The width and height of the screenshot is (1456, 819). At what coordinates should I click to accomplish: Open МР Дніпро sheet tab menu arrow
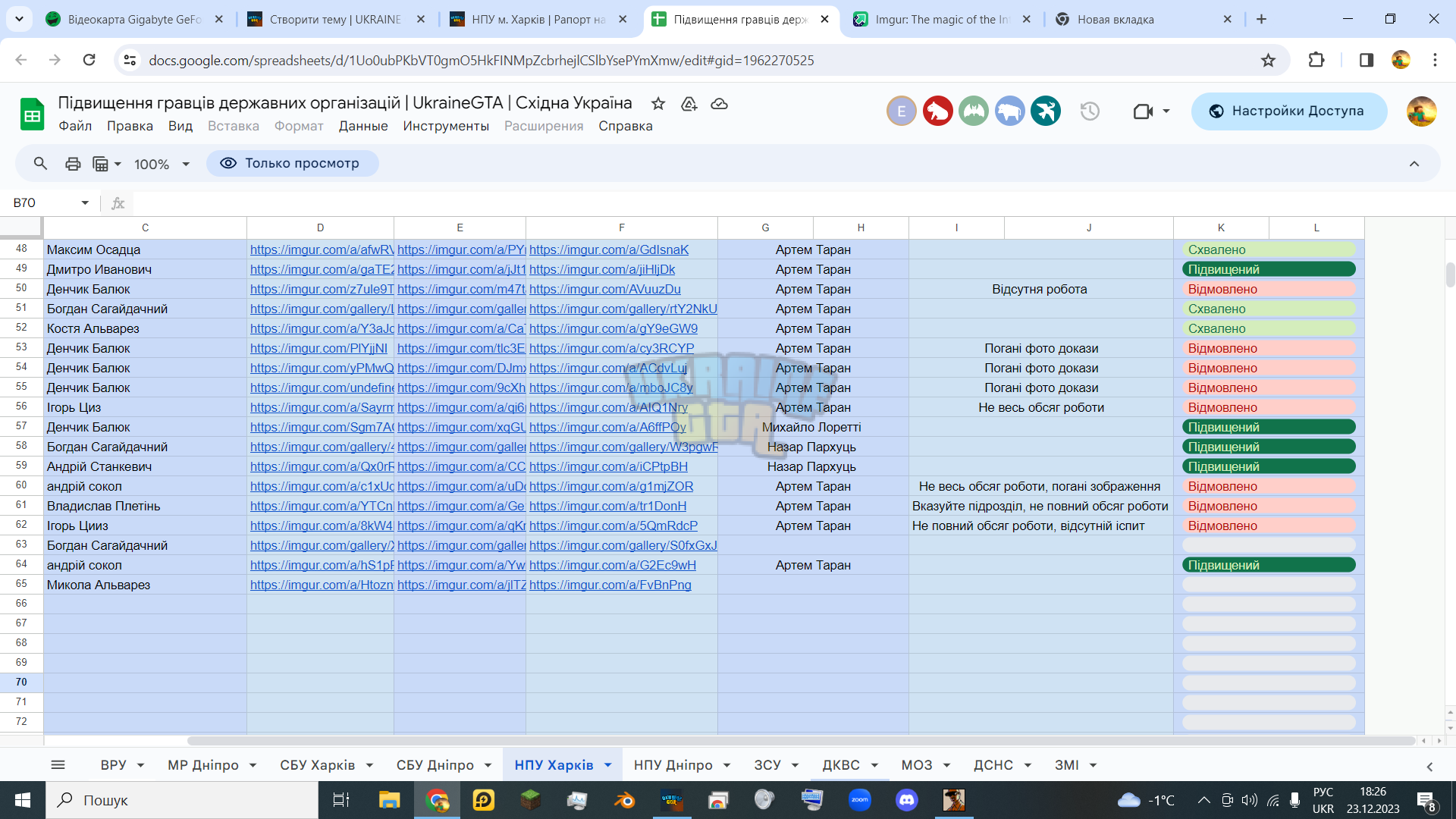(x=253, y=766)
